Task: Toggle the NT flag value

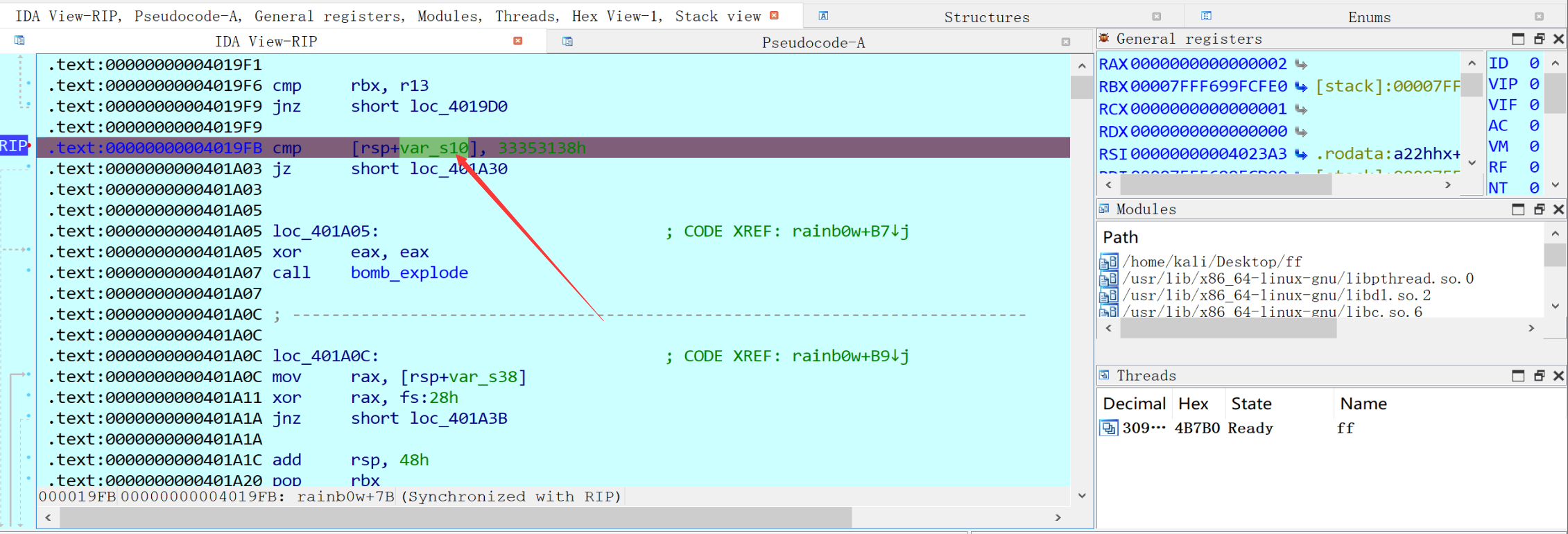Action: [x=1534, y=188]
